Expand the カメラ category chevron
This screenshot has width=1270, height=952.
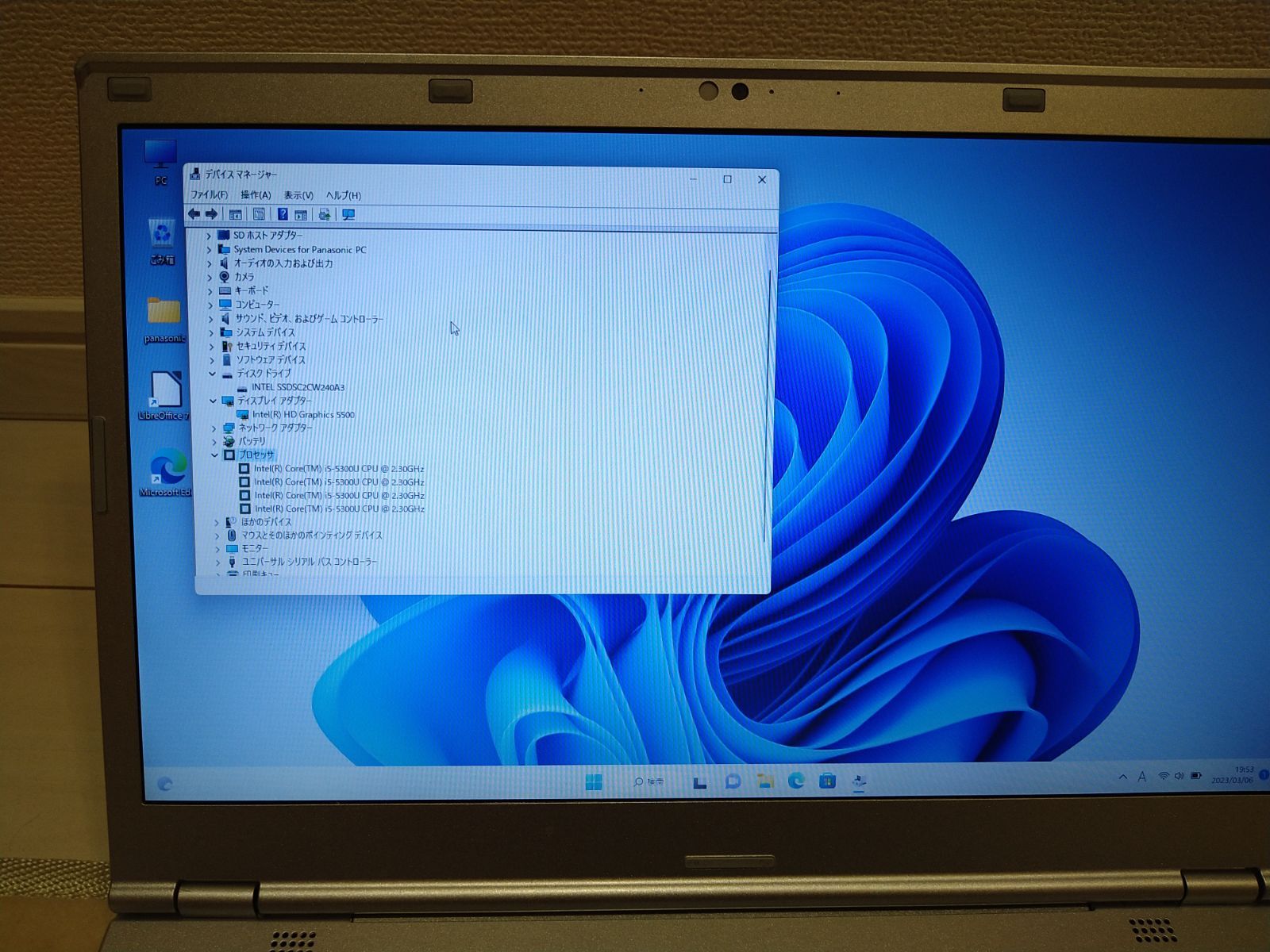coord(210,277)
